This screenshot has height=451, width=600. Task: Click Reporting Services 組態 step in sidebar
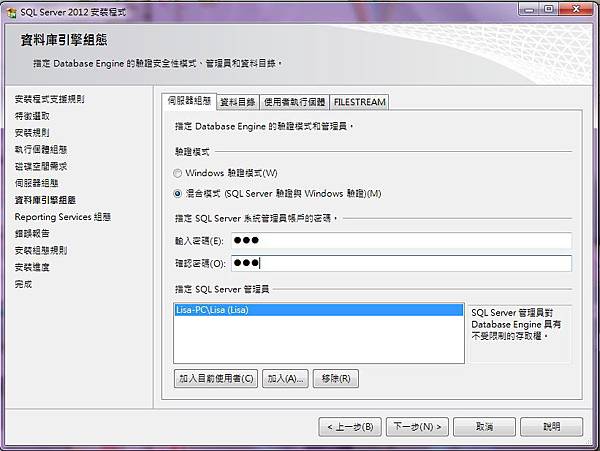click(63, 217)
